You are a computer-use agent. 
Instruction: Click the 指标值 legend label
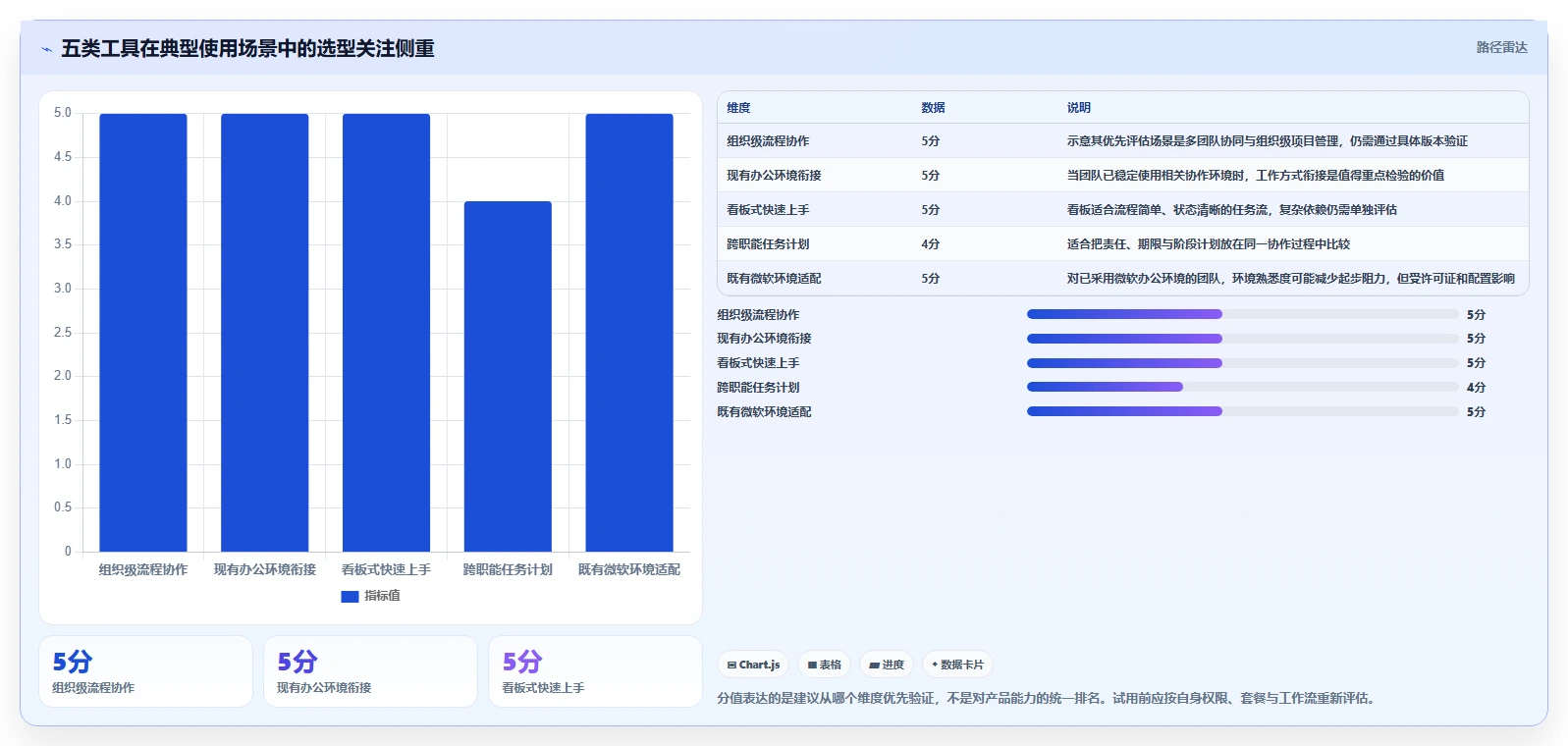point(382,596)
